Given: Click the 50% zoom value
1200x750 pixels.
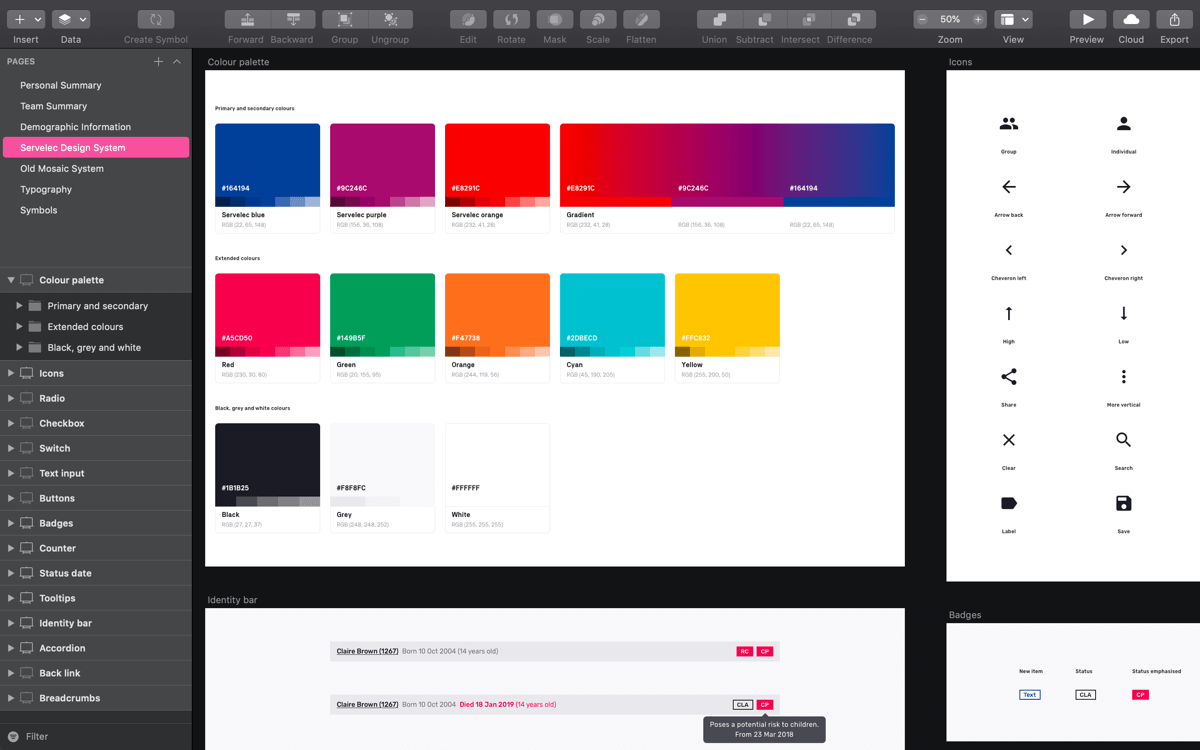Looking at the screenshot, I should click(x=950, y=19).
